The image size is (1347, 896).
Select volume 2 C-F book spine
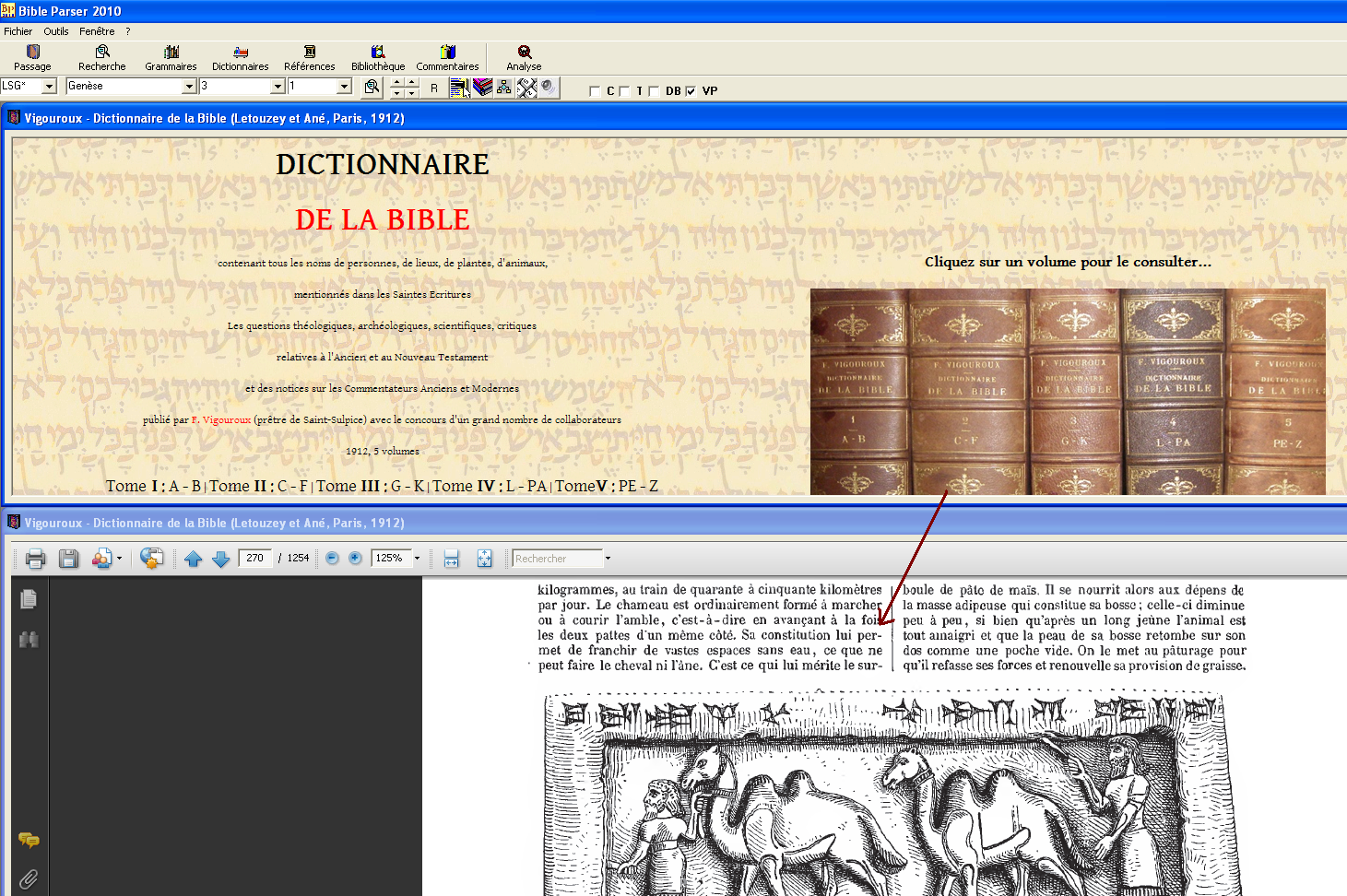tap(966, 392)
